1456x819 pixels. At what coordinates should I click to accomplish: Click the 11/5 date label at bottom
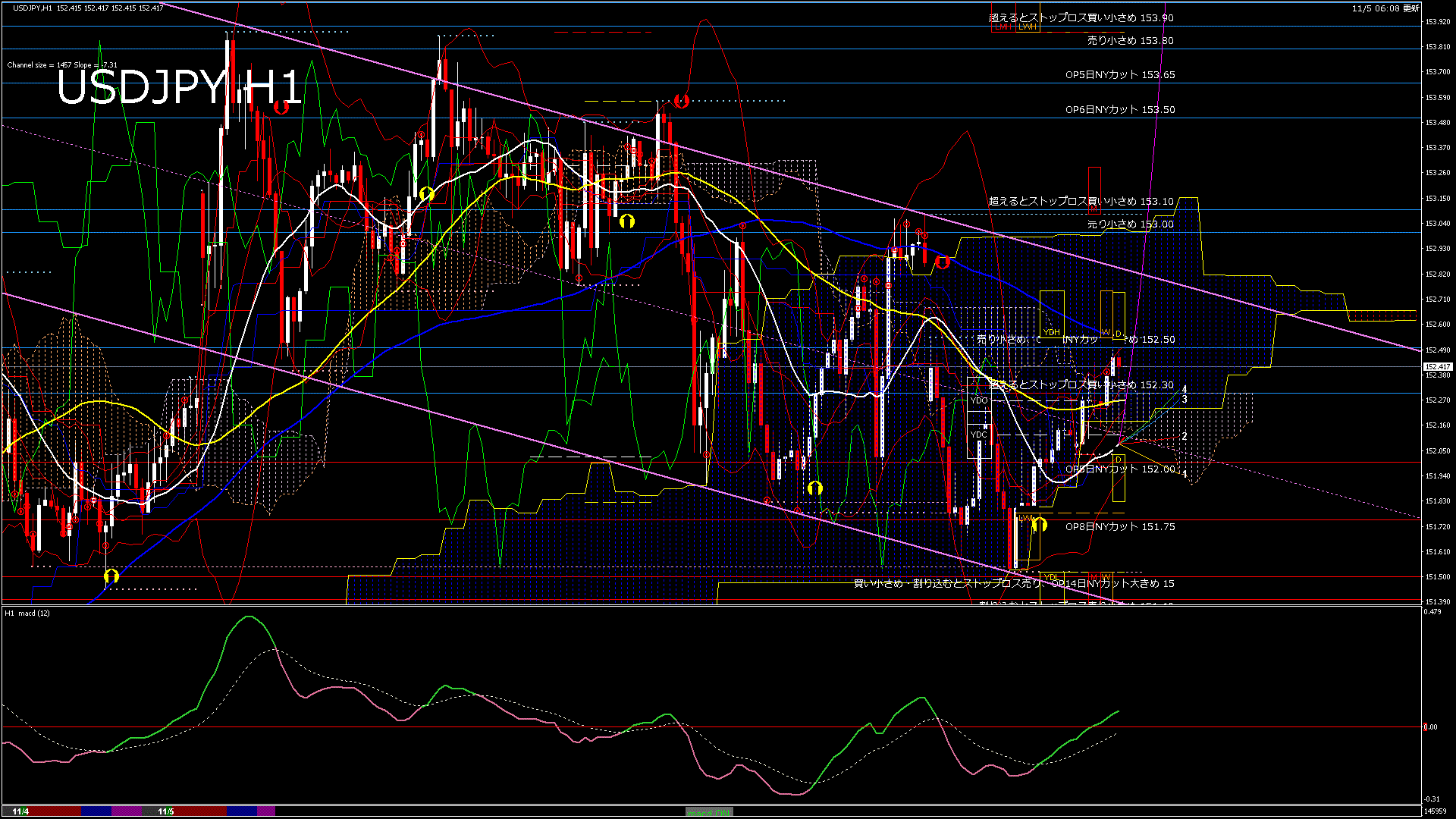point(166,811)
